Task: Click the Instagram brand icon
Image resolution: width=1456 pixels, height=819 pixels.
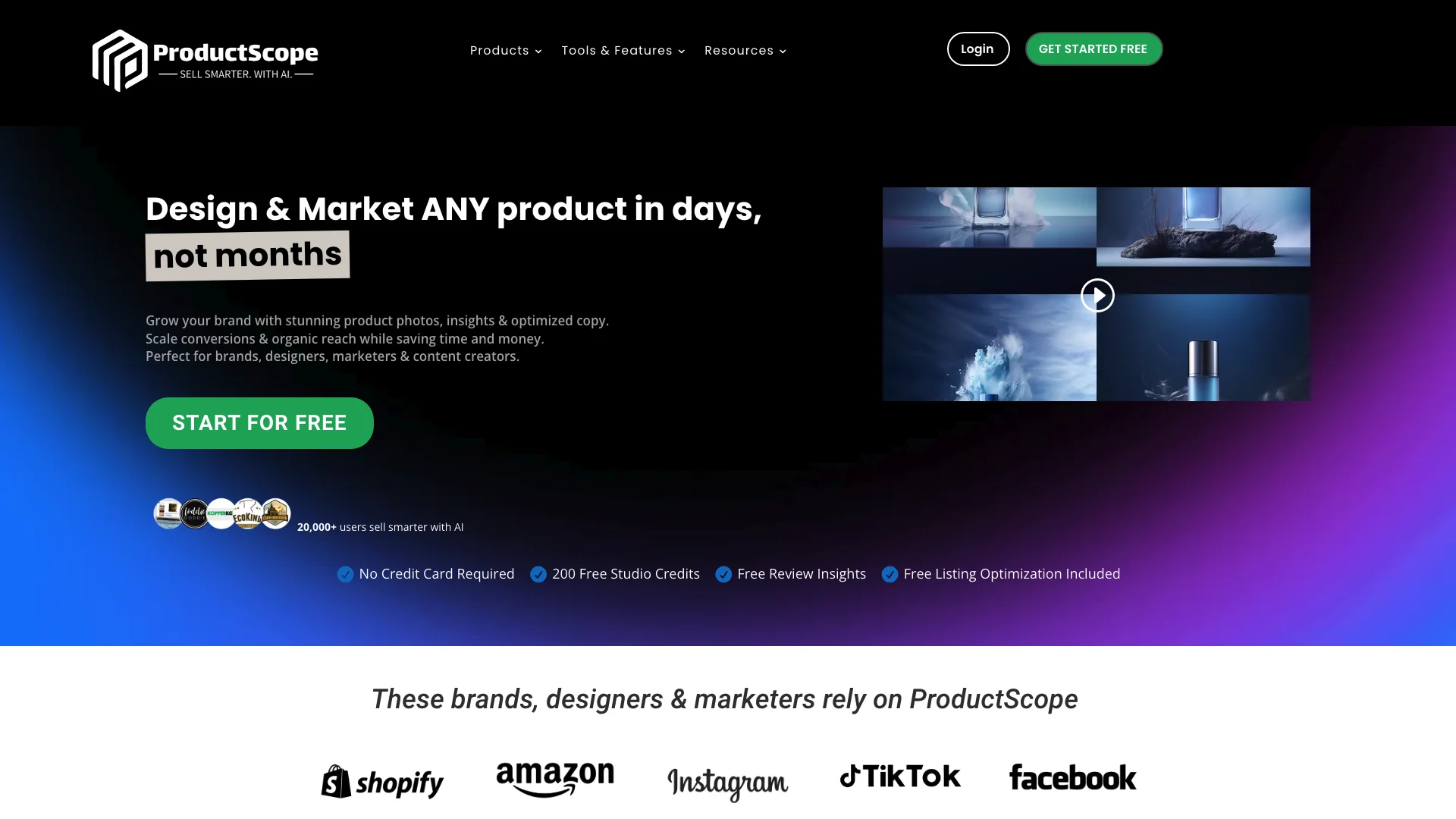Action: (727, 782)
